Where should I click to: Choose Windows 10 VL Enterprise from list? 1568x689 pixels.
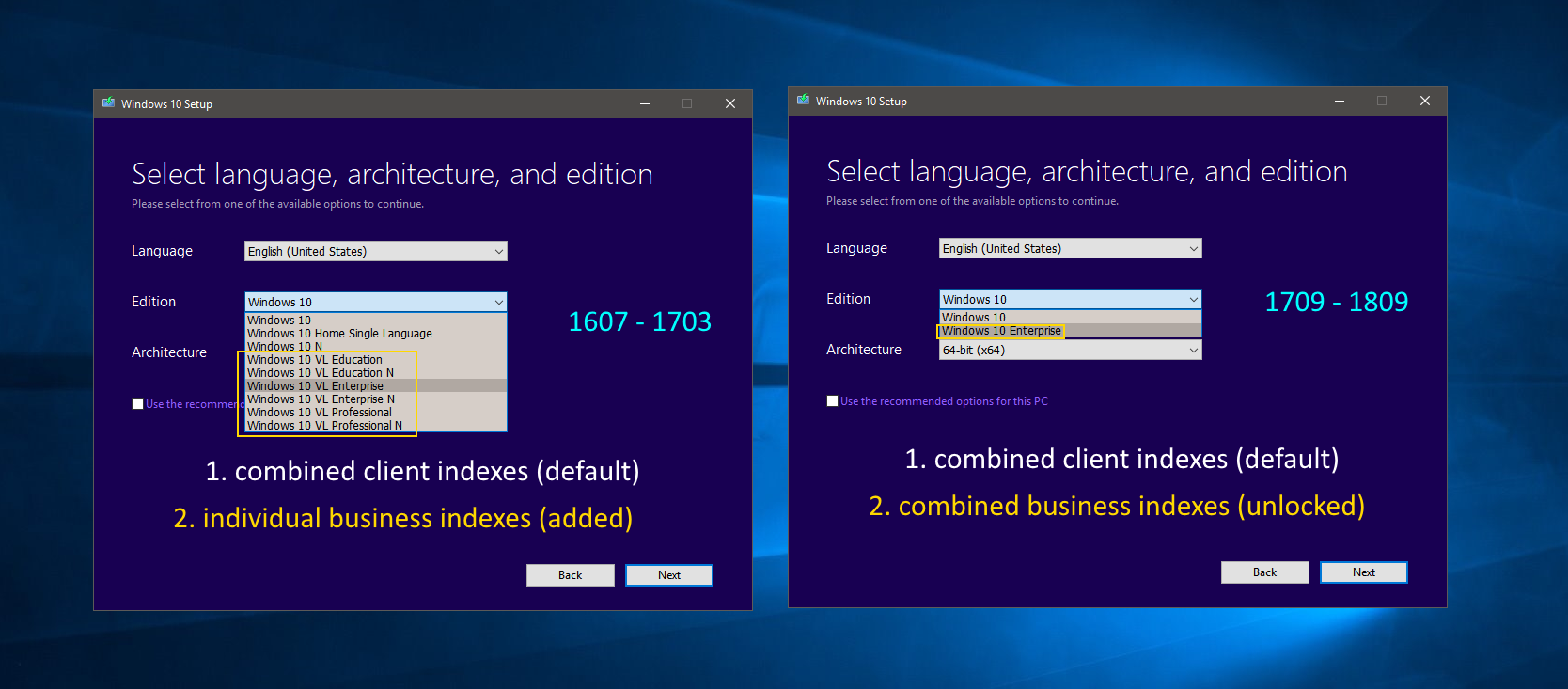[x=315, y=386]
